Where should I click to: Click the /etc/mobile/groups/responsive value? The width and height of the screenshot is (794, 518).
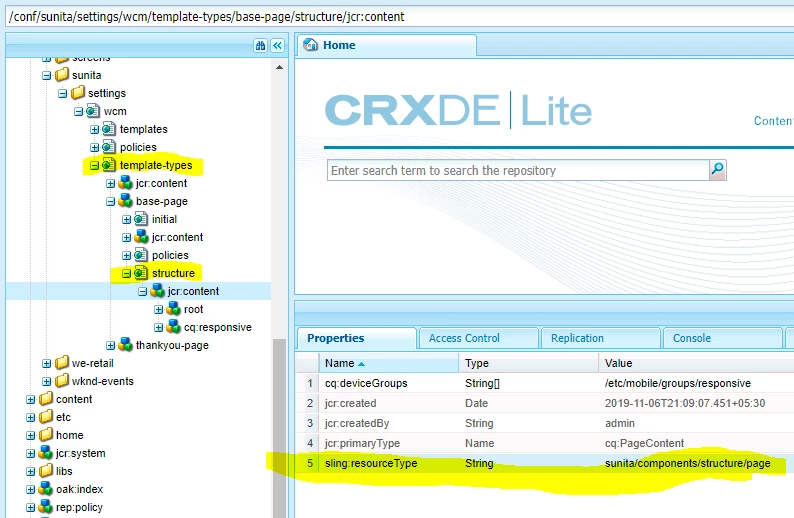point(678,383)
